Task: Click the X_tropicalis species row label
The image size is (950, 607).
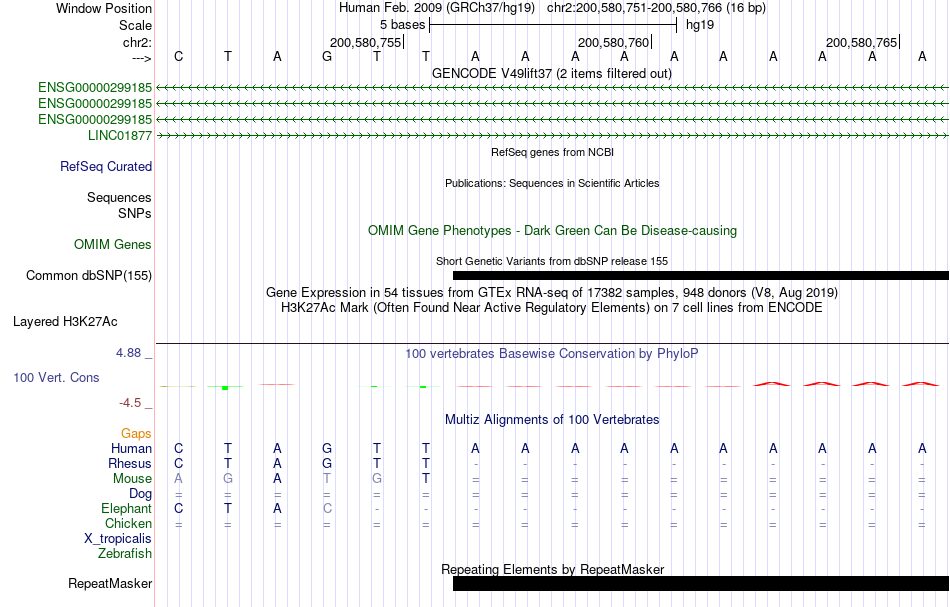Action: (118, 539)
